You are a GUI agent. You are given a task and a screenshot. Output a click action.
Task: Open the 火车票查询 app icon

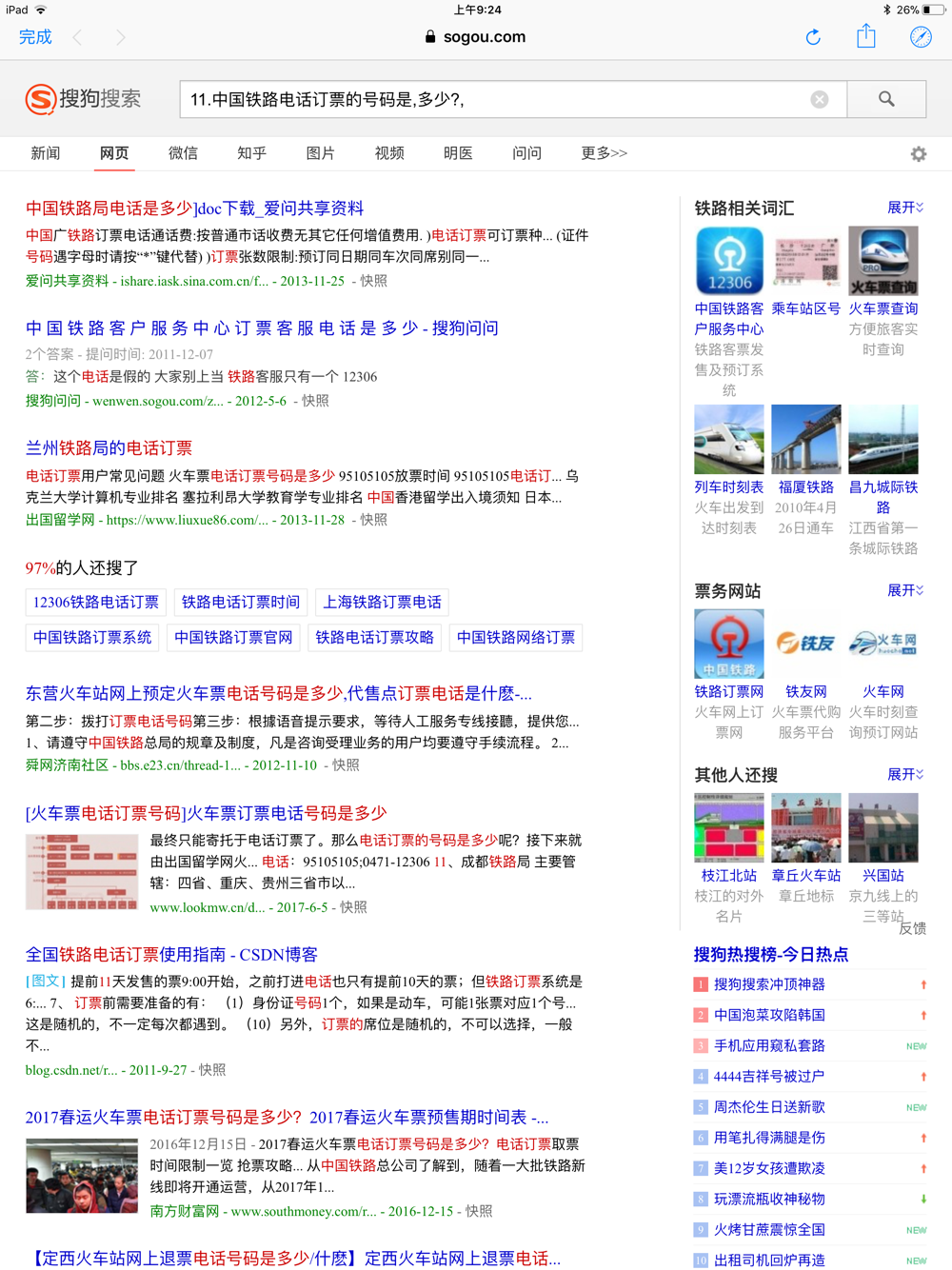(x=883, y=261)
